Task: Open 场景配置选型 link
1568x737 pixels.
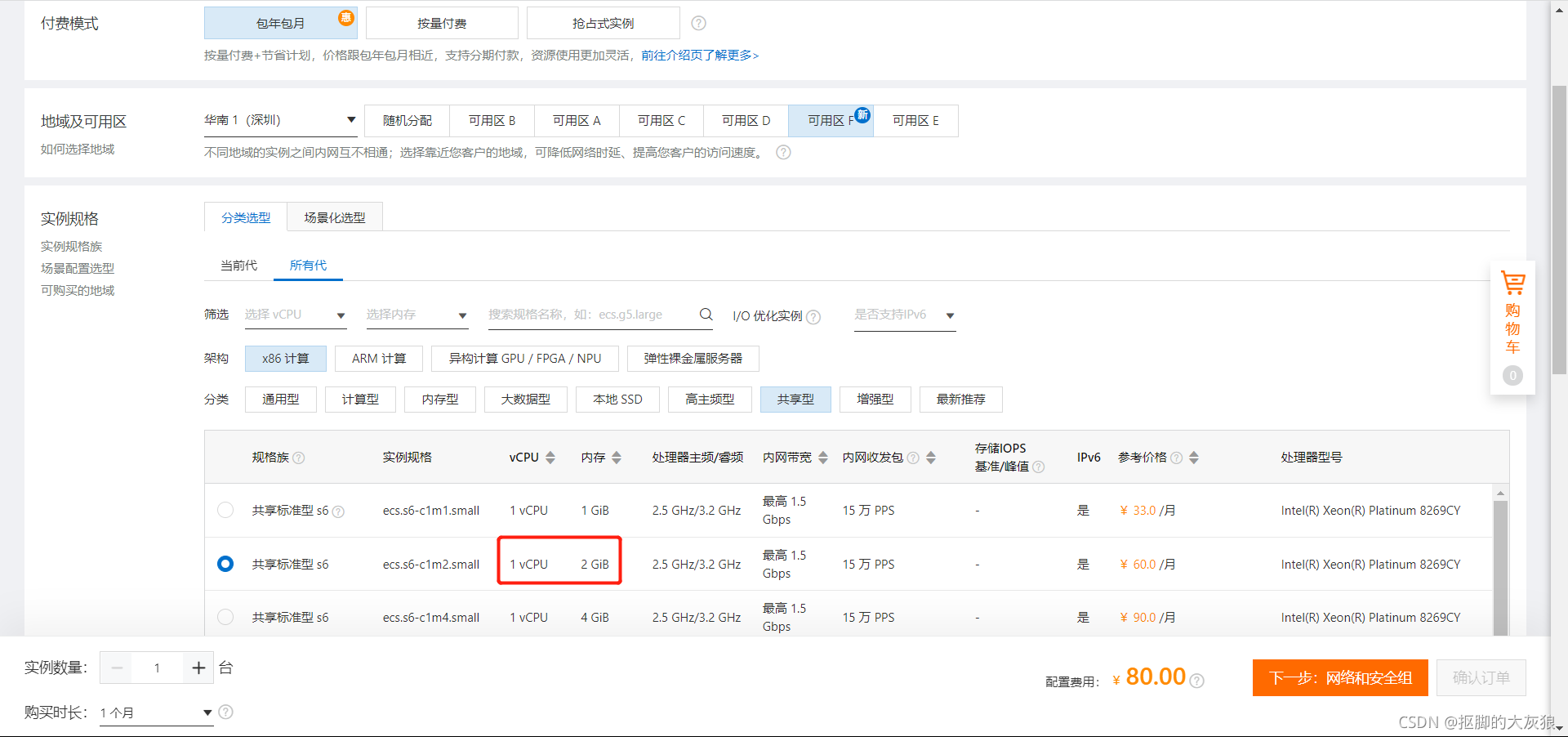Action: [x=78, y=268]
